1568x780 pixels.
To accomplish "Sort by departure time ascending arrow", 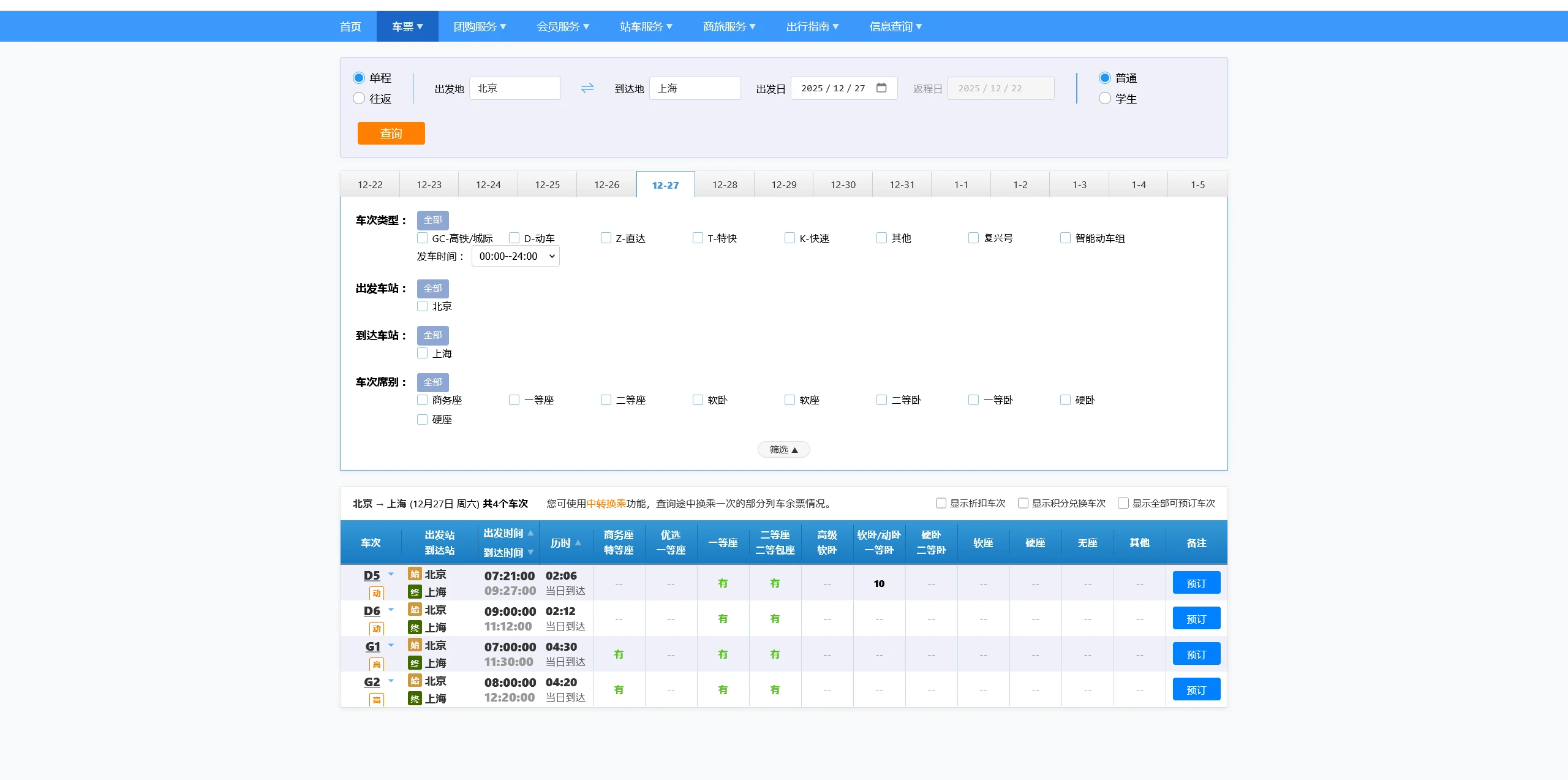I will (x=530, y=533).
